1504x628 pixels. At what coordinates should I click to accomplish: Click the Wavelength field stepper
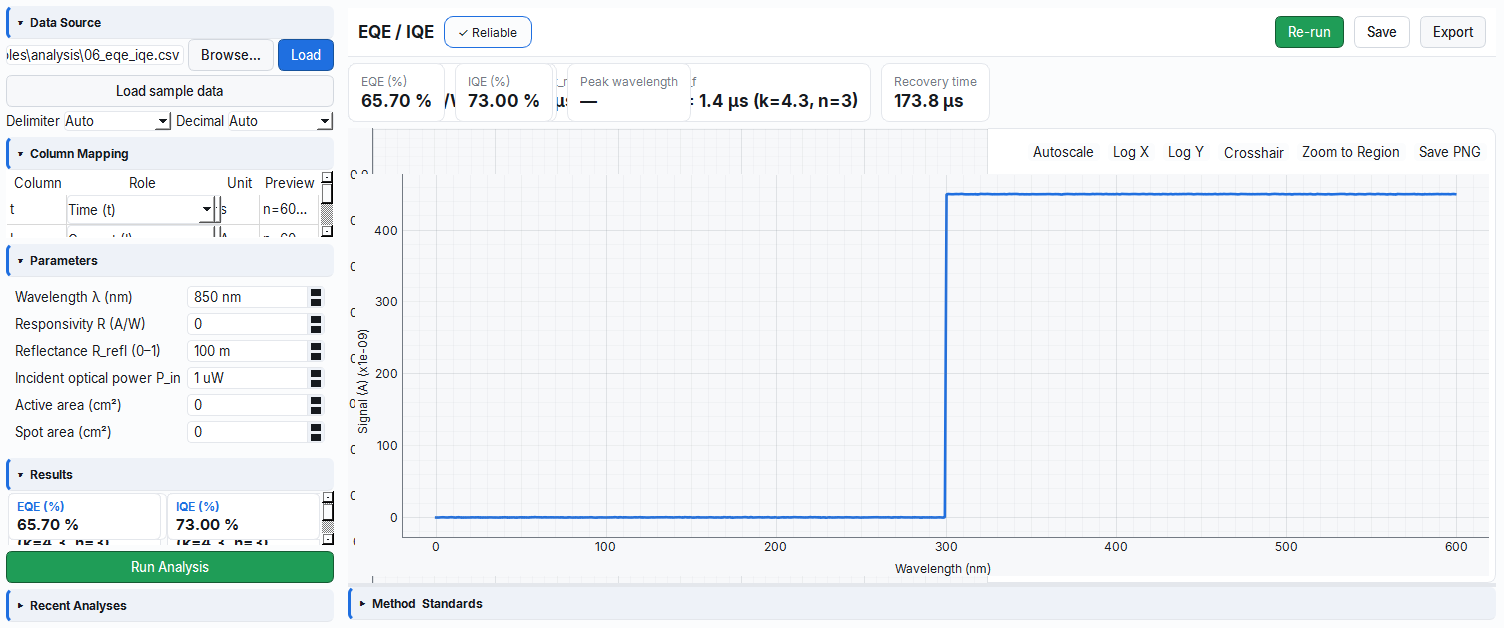click(316, 297)
